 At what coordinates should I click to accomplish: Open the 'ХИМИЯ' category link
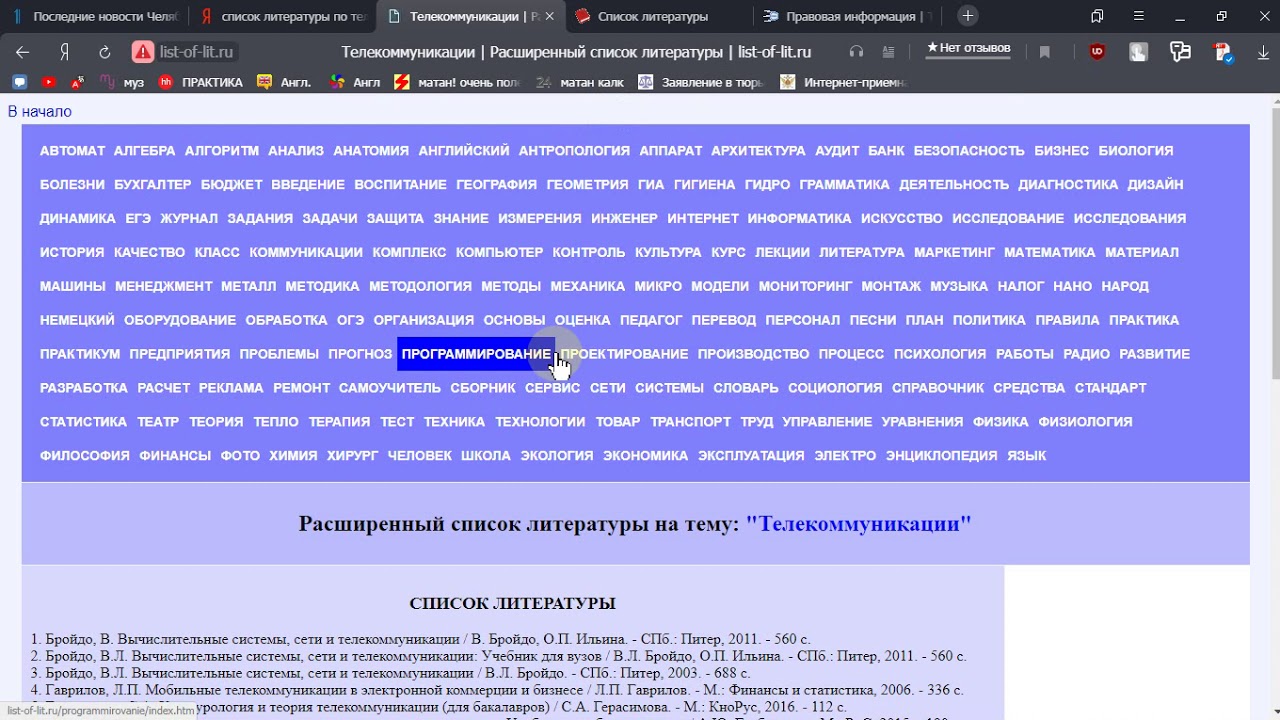point(292,456)
